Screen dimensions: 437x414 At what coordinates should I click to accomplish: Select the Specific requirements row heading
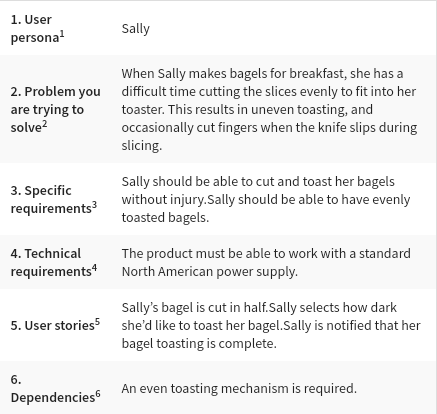(54, 199)
